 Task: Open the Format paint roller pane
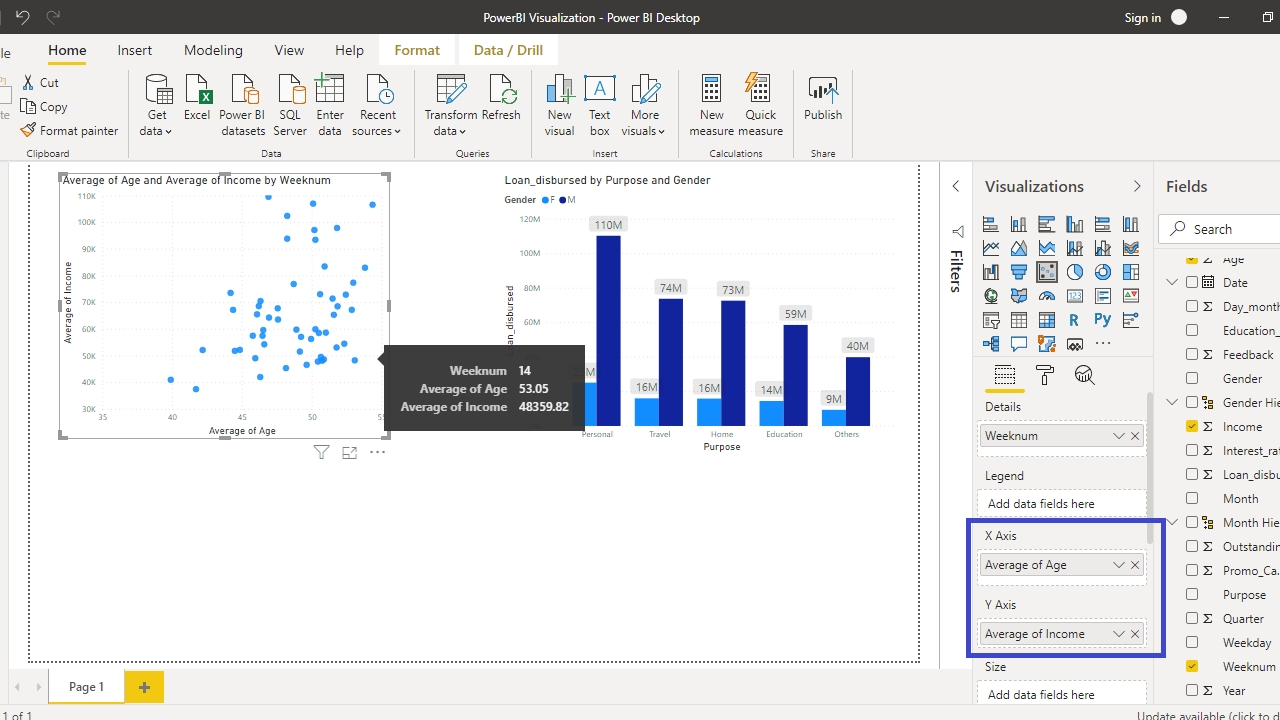click(1045, 375)
